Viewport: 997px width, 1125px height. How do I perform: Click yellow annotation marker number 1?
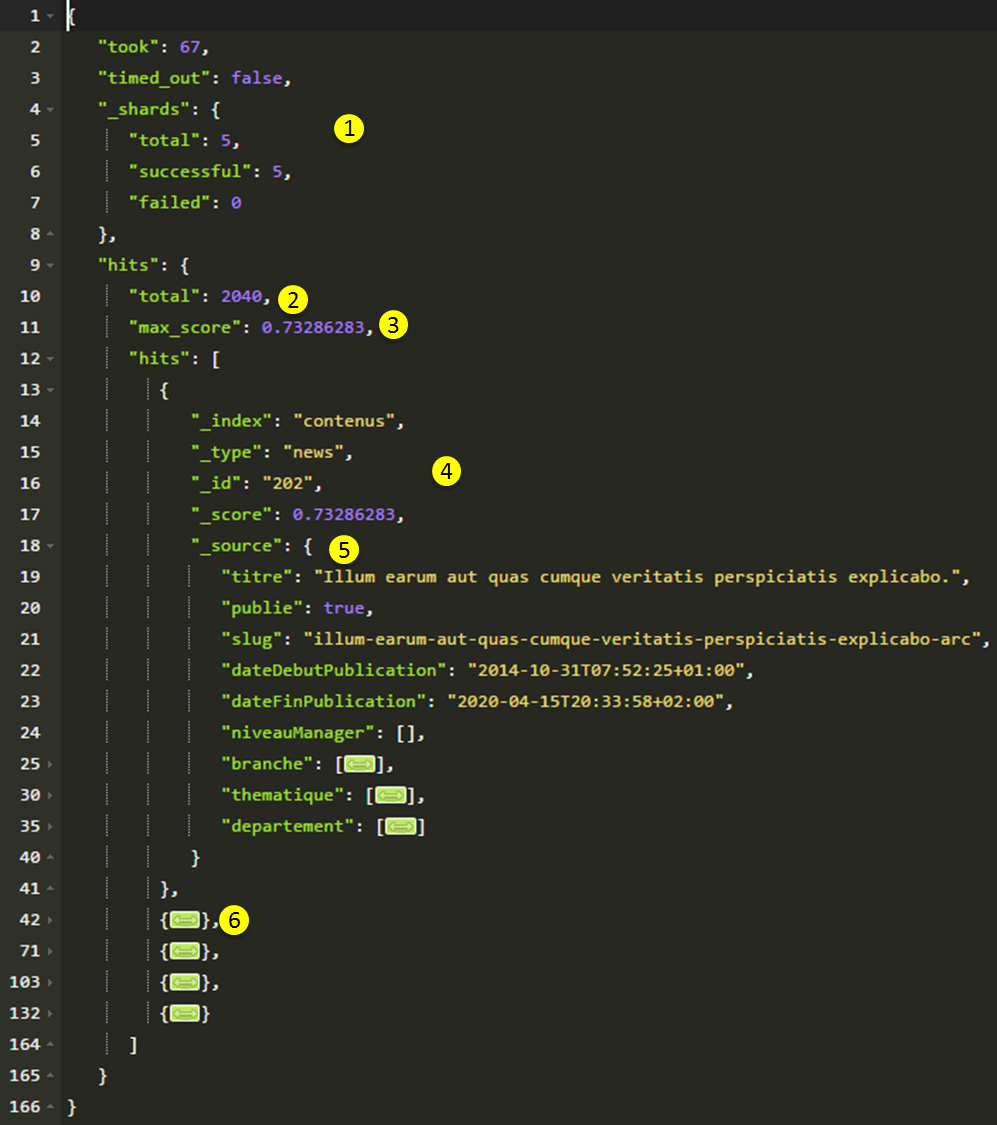pos(349,128)
